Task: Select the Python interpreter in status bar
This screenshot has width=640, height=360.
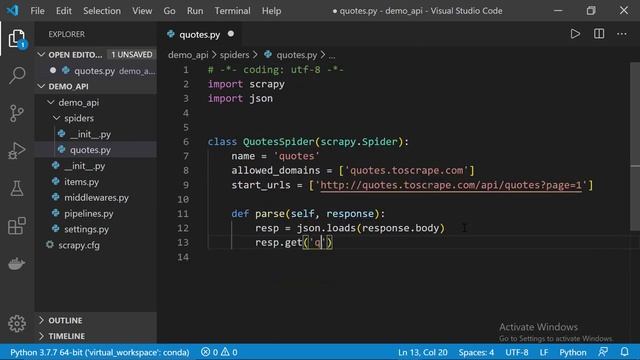Action: (x=100, y=352)
